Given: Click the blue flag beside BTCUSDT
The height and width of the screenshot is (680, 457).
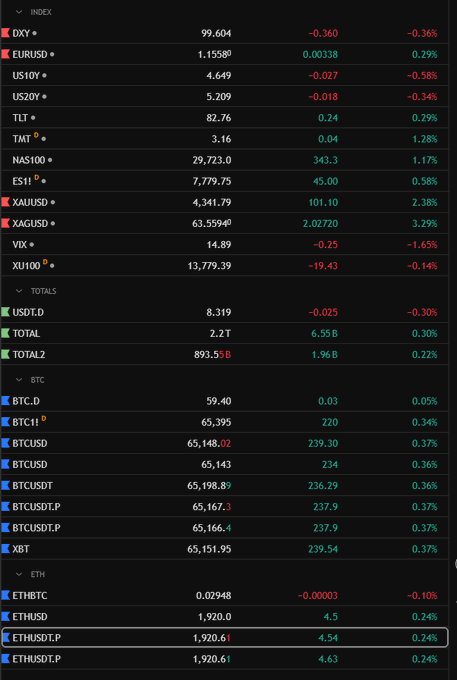Looking at the screenshot, I should point(6,485).
